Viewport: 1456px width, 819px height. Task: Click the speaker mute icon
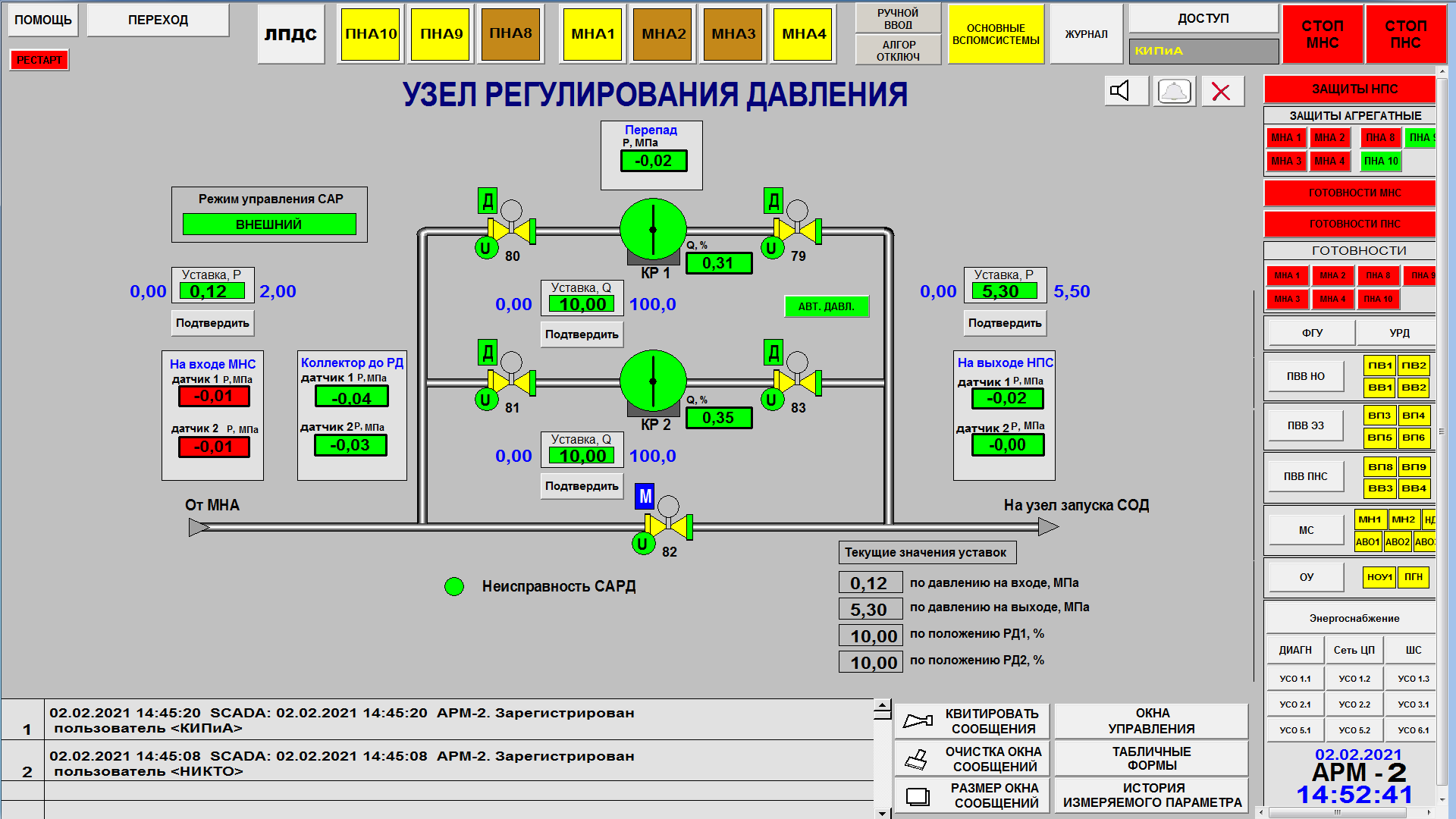1125,92
